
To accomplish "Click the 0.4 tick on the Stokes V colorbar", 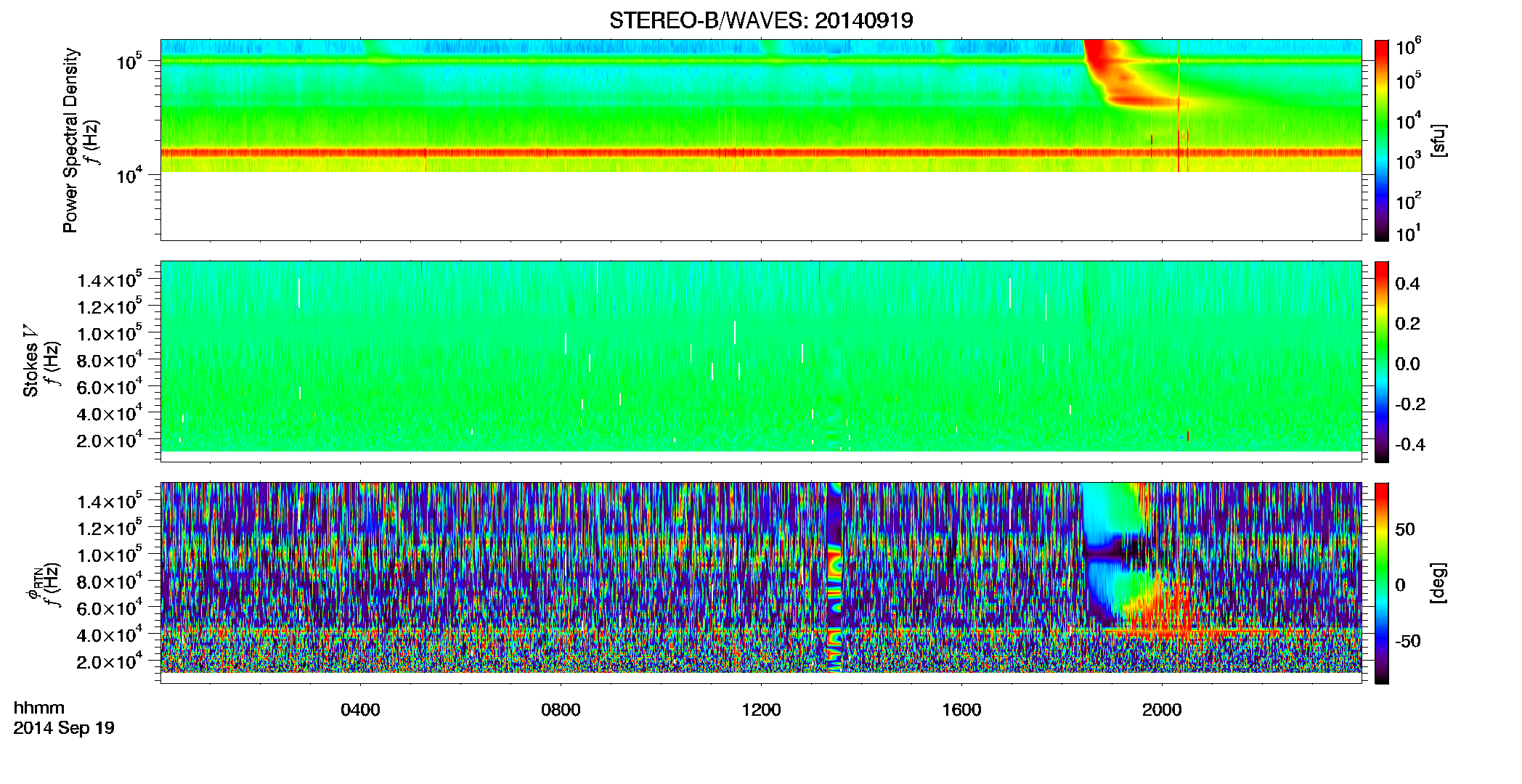I will click(1407, 284).
